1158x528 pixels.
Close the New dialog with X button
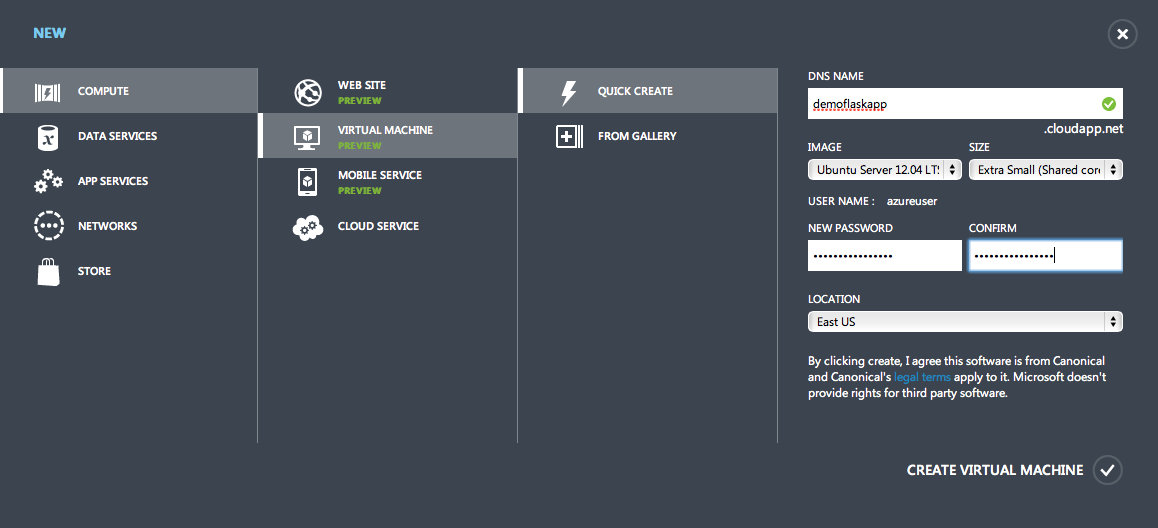coord(1123,34)
